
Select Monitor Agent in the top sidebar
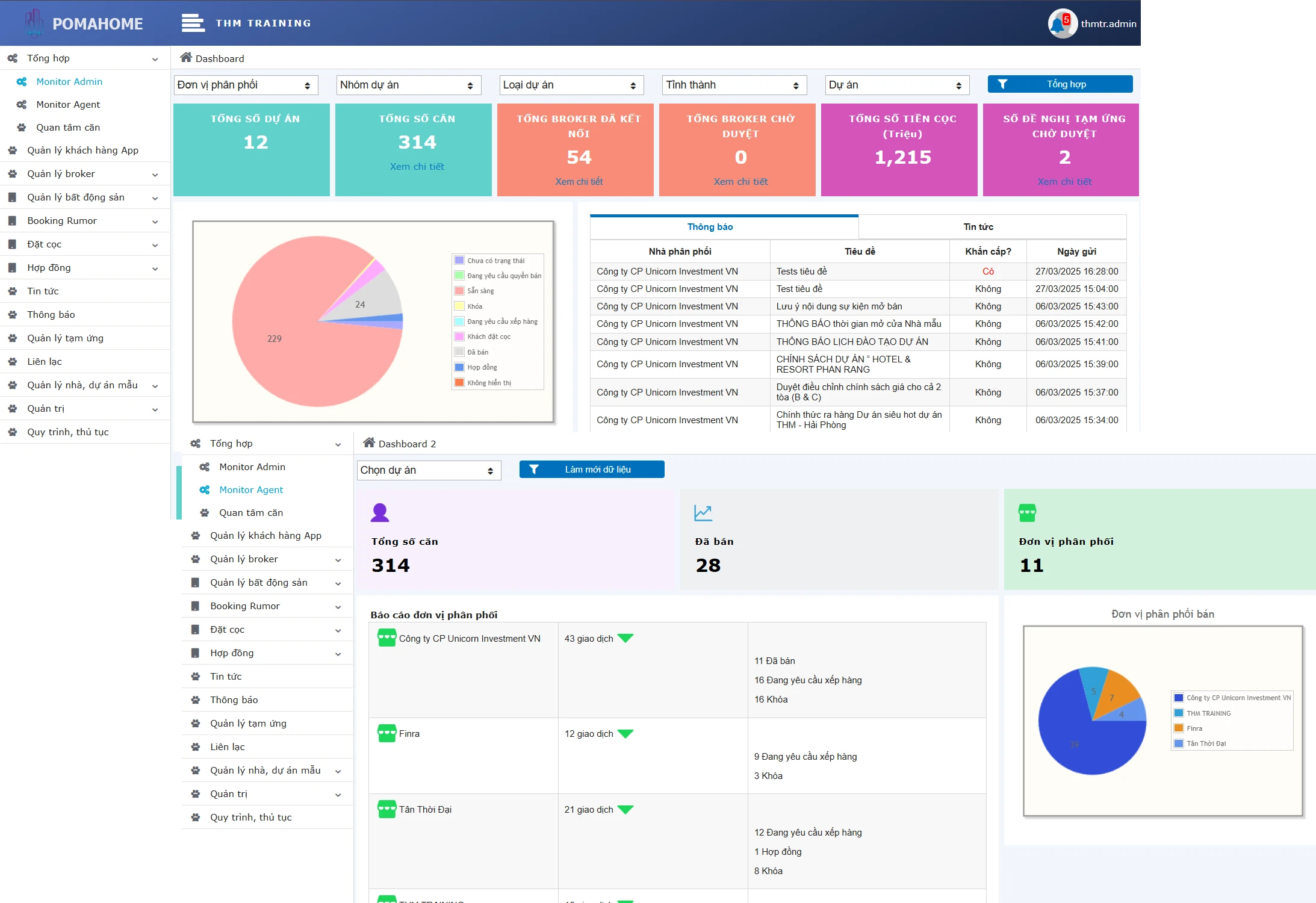(68, 104)
